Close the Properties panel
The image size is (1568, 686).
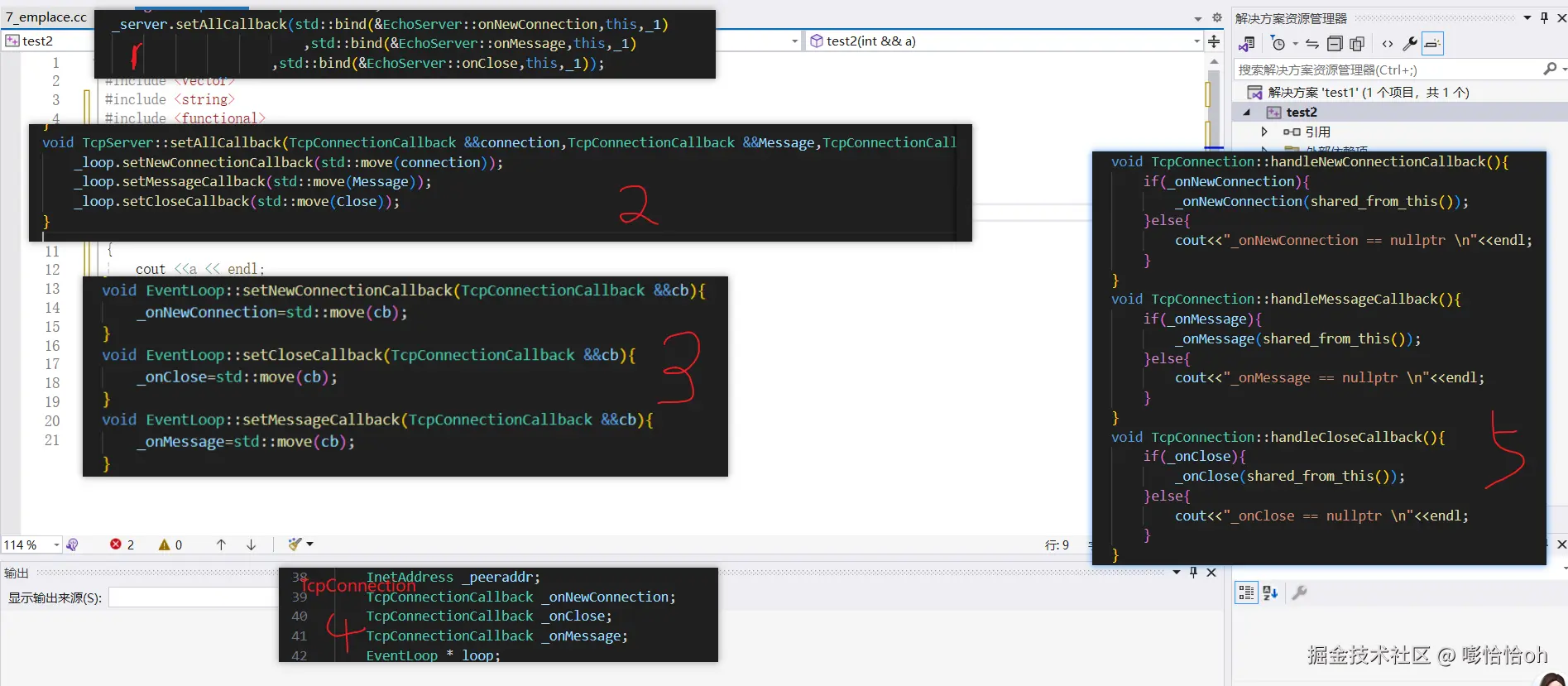(x=1561, y=544)
